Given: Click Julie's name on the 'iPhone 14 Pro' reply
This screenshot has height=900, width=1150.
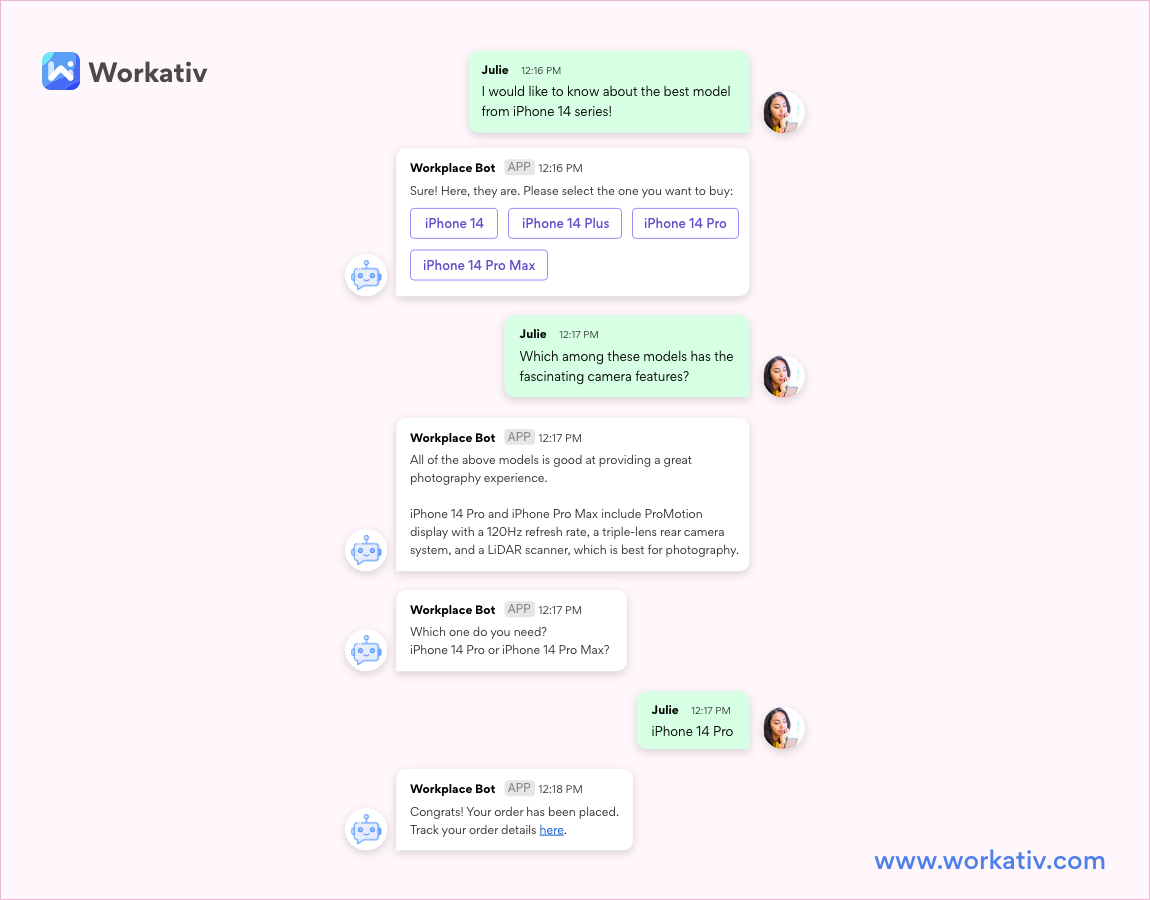Looking at the screenshot, I should point(665,710).
